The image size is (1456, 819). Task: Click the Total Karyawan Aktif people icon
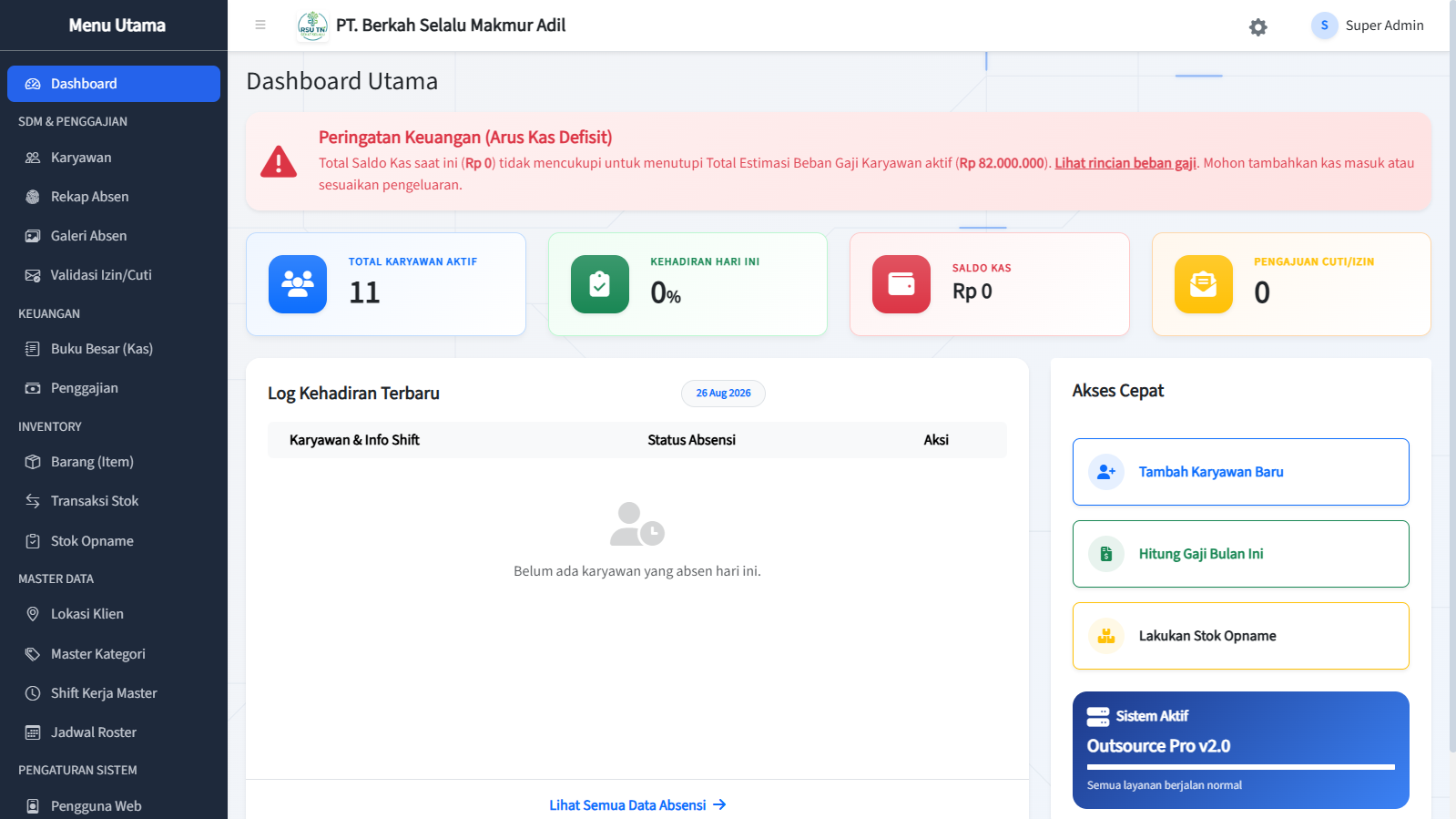click(298, 284)
